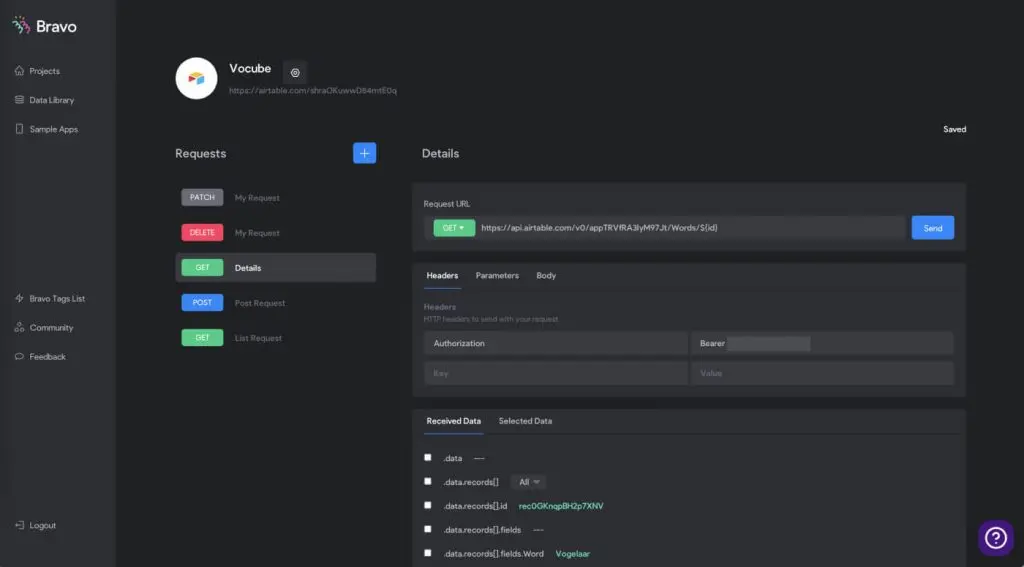Viewport: 1024px width, 567px height.
Task: Switch to the Selected Data tab
Action: click(x=525, y=421)
